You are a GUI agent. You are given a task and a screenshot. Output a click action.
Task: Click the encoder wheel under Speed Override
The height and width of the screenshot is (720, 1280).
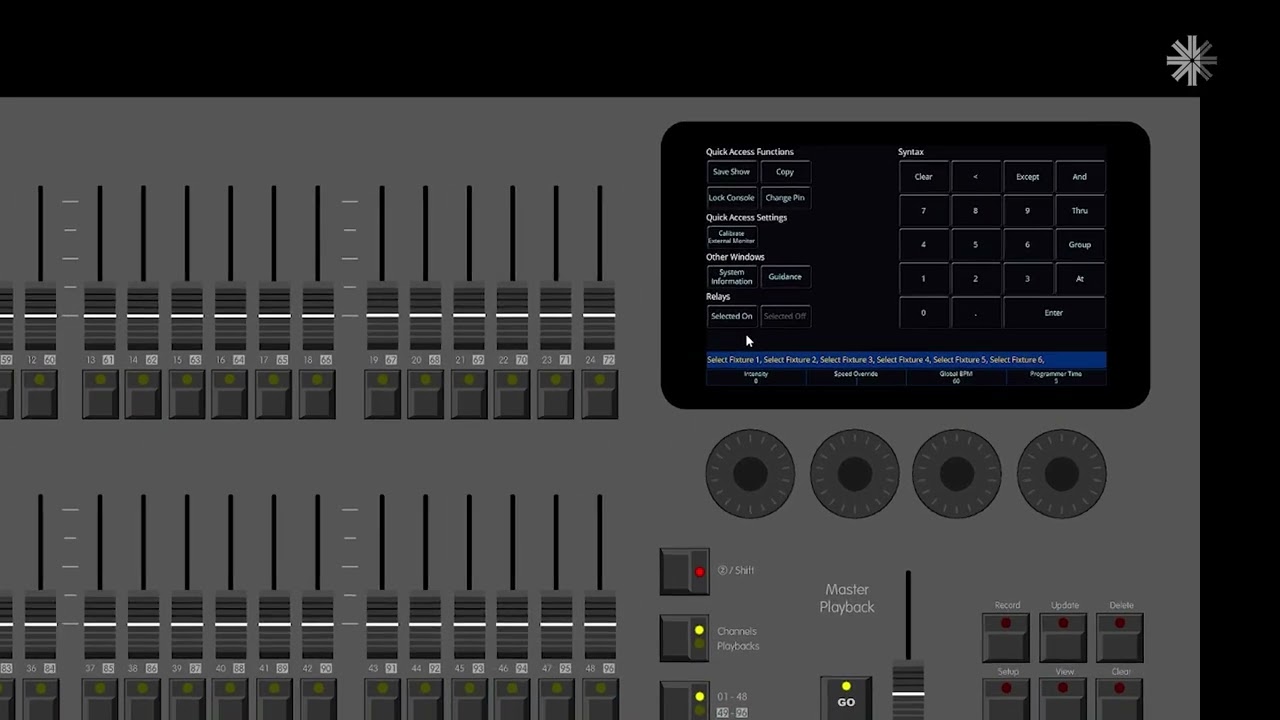(855, 474)
